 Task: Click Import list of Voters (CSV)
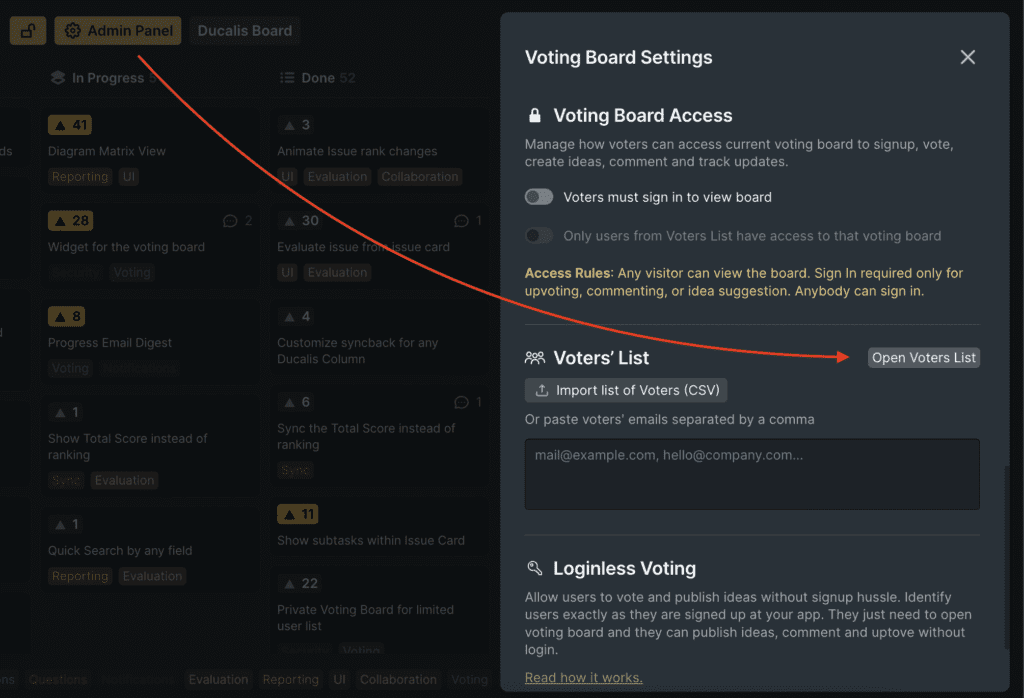(626, 390)
